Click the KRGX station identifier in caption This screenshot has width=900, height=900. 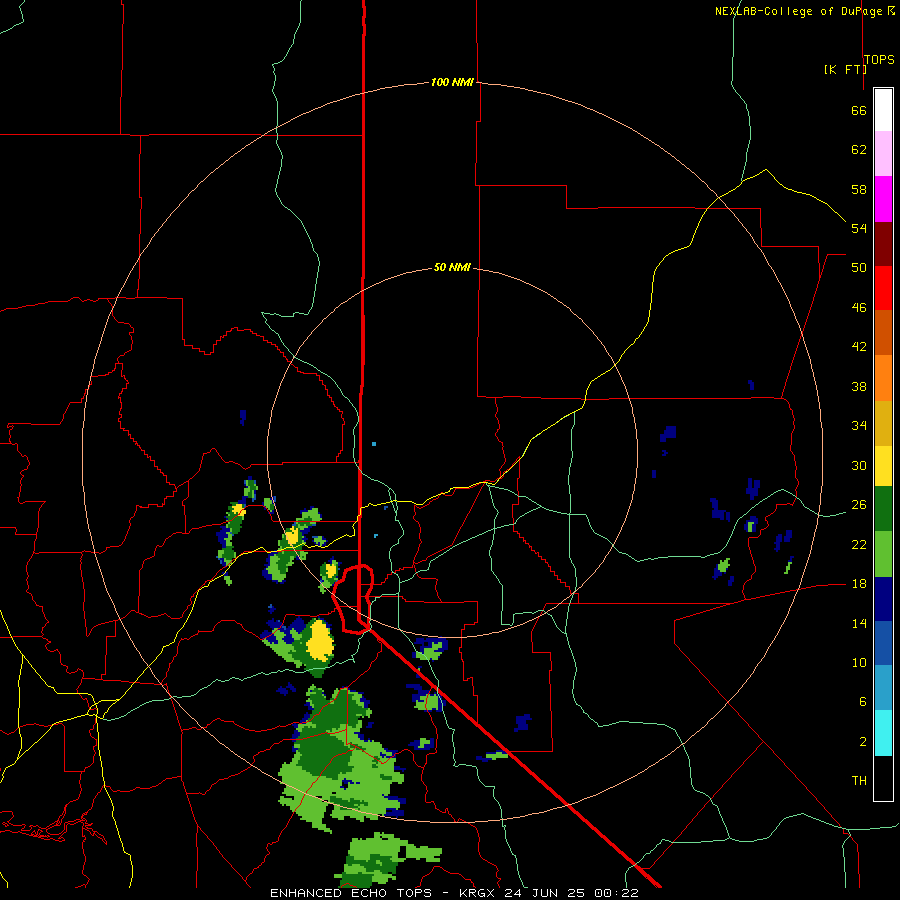(476, 893)
